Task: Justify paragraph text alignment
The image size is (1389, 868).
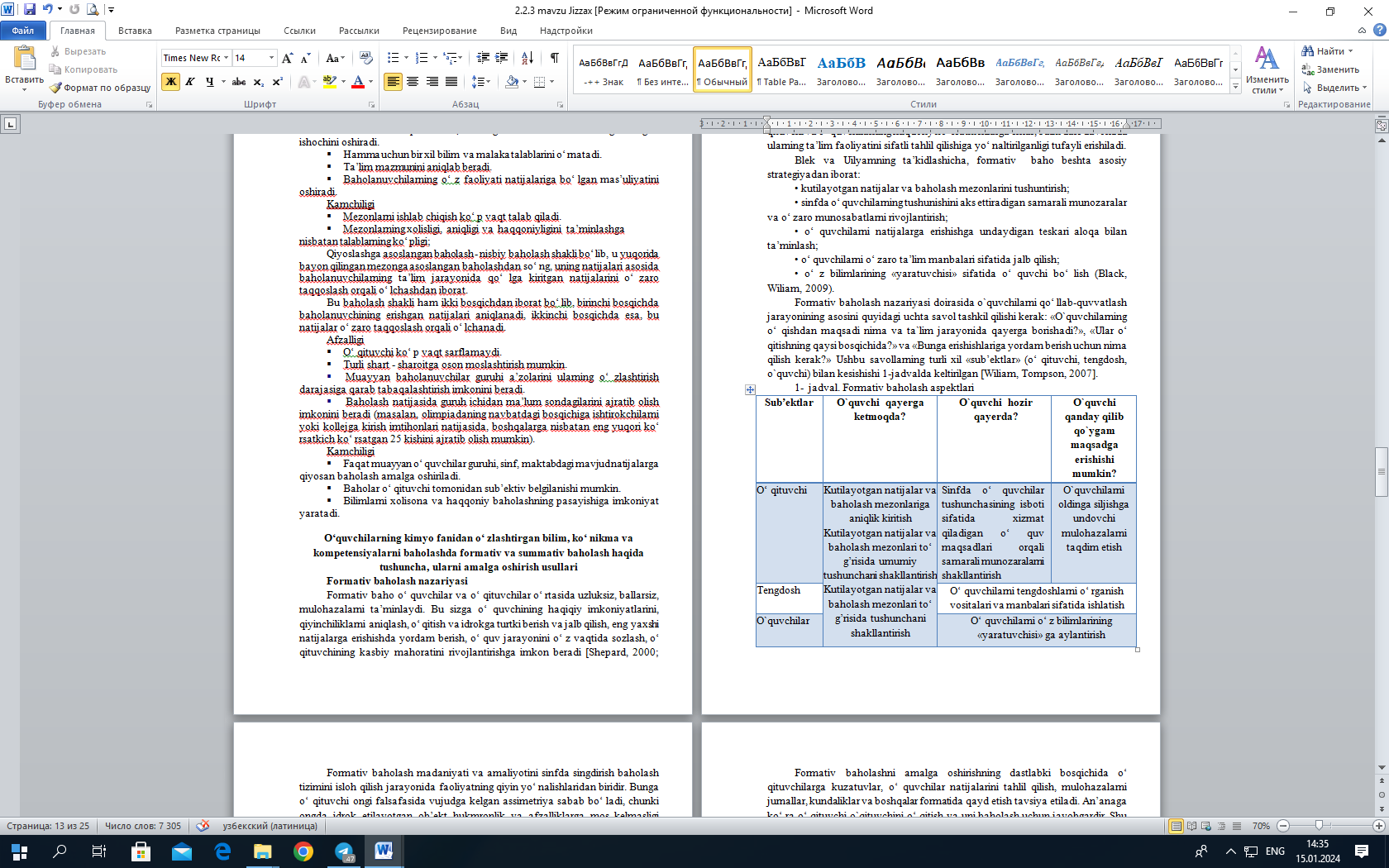Action: (x=451, y=82)
